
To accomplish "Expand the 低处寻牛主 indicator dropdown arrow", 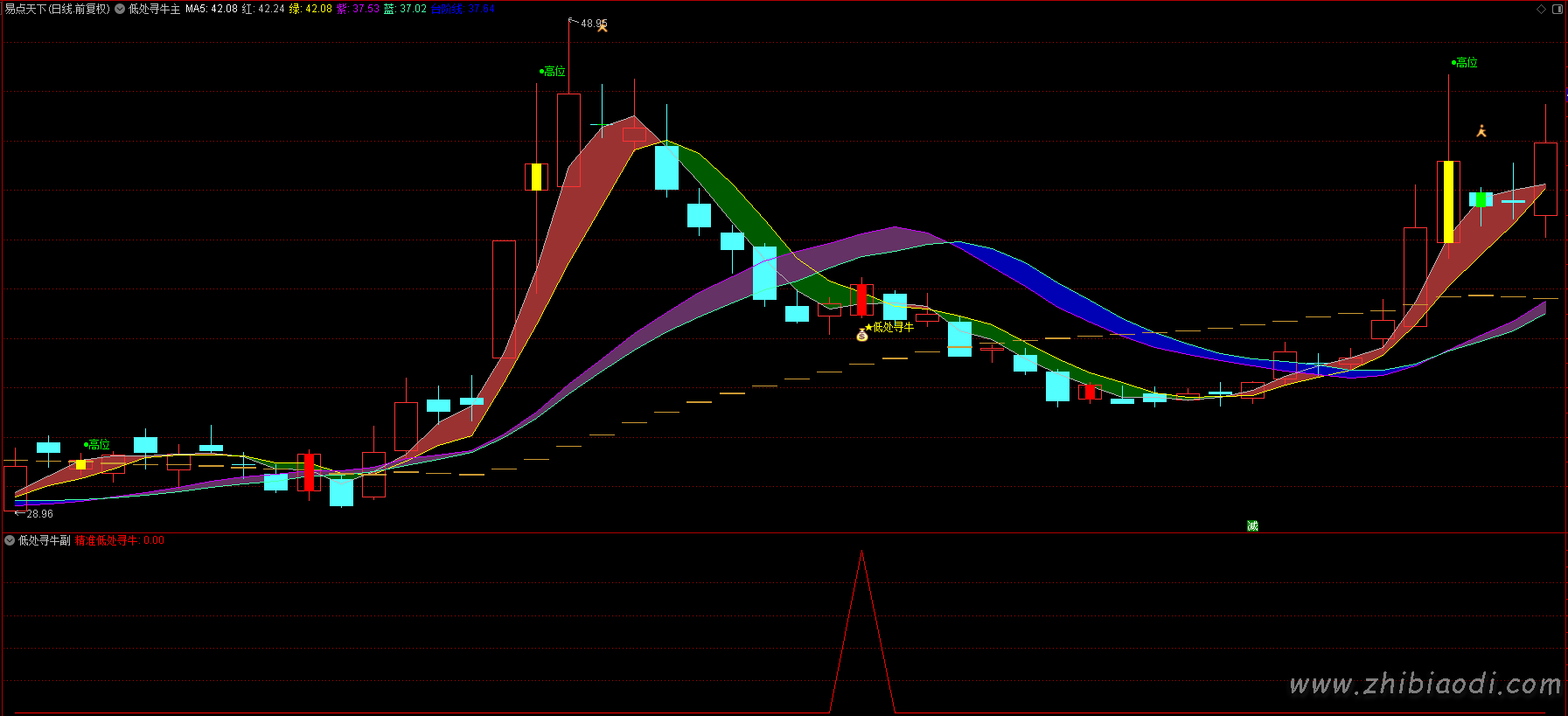I will [x=120, y=9].
